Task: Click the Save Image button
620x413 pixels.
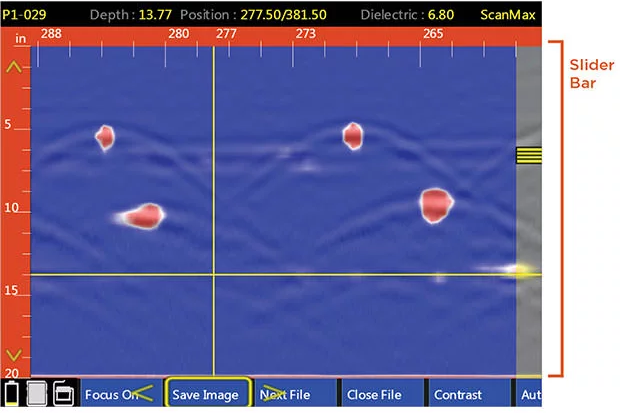Action: pyautogui.click(x=205, y=394)
